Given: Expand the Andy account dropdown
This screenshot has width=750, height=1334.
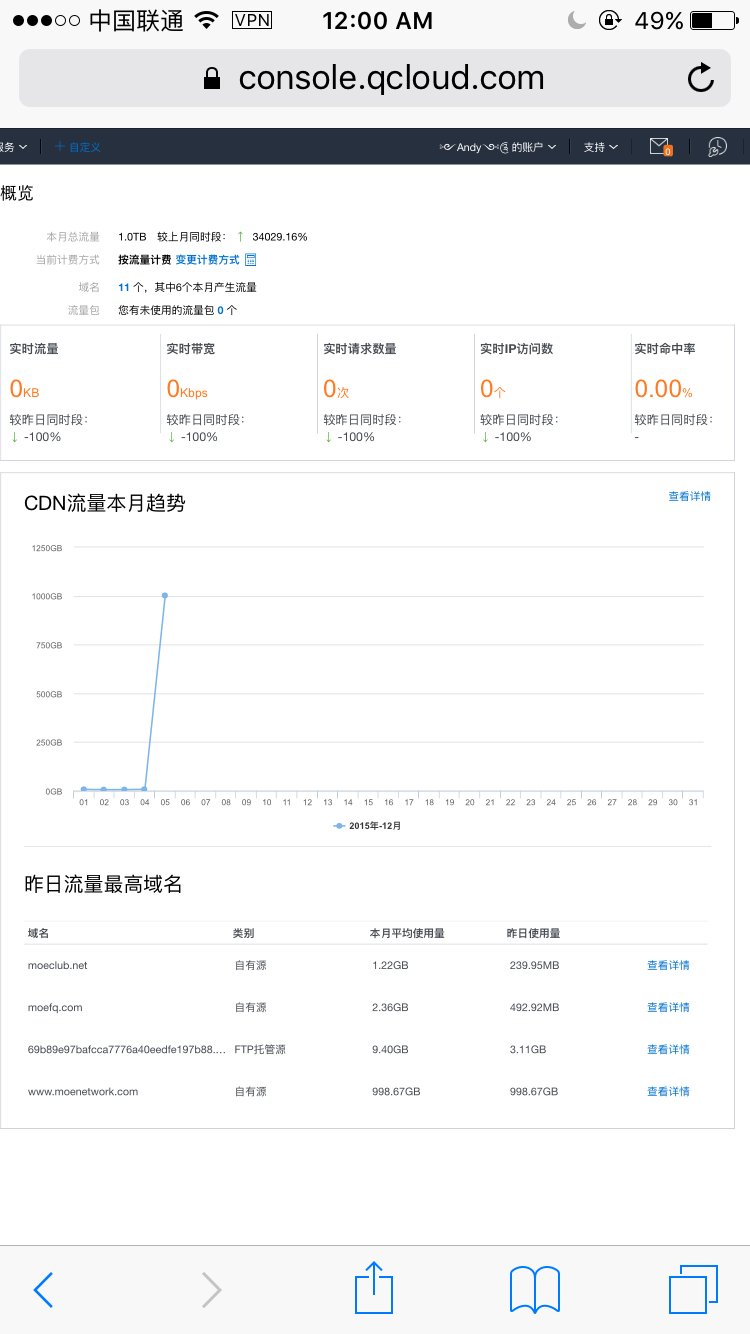Looking at the screenshot, I should click(498, 147).
